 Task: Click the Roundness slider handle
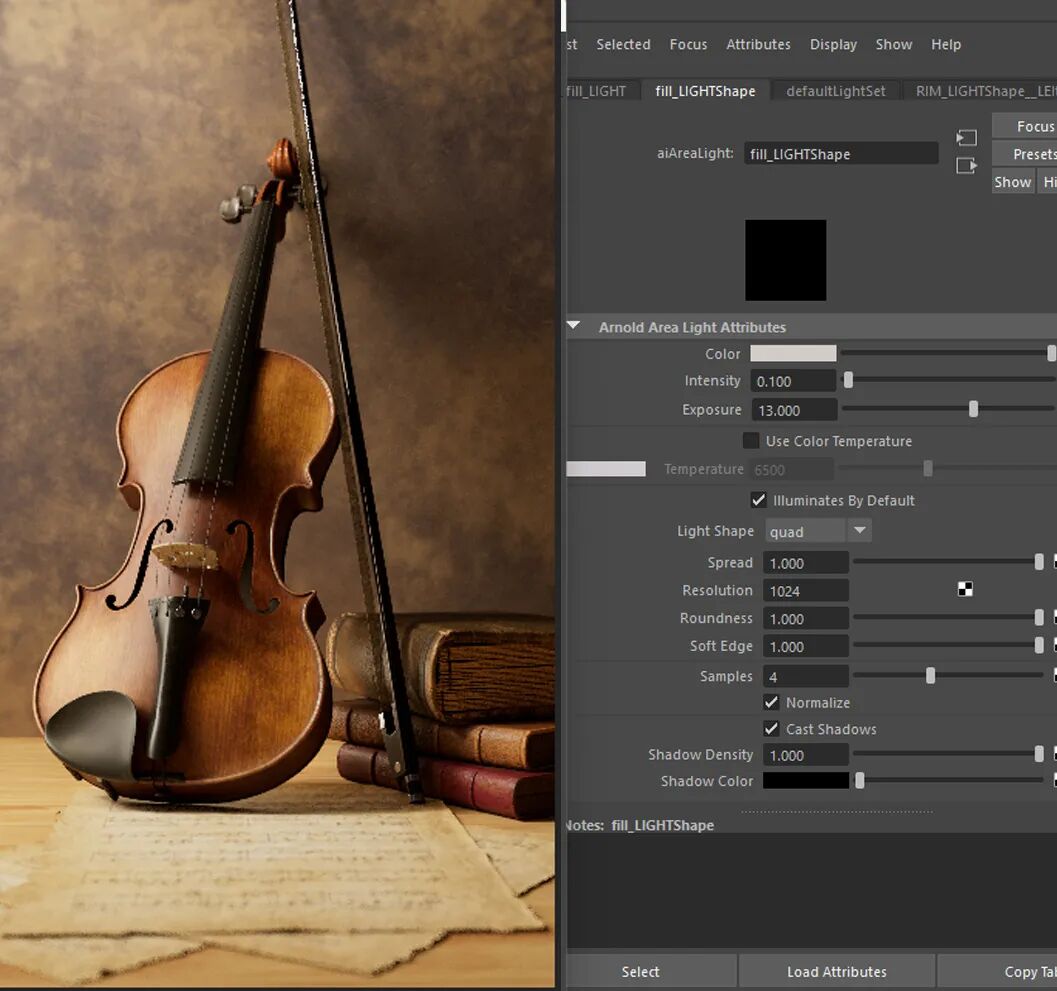(1039, 617)
